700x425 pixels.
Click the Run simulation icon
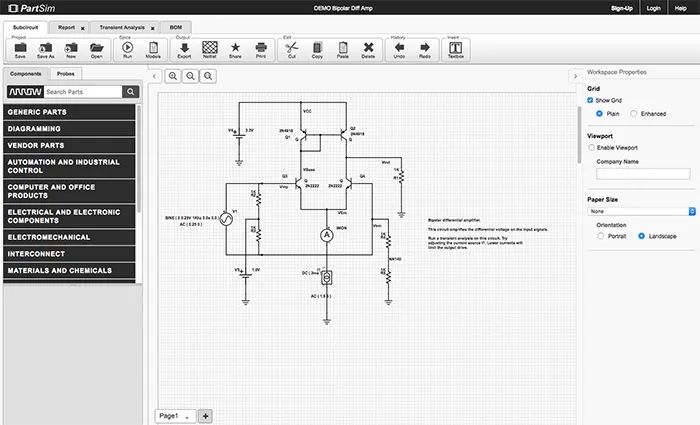[x=127, y=47]
